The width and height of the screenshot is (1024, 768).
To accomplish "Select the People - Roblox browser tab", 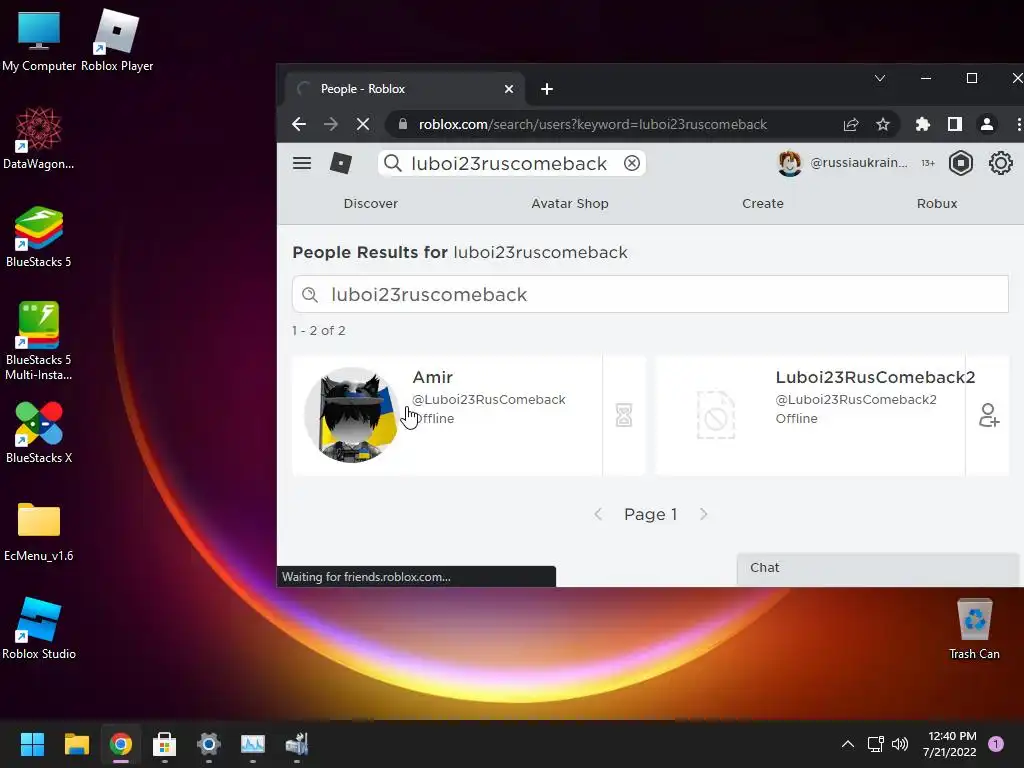I will 405,89.
